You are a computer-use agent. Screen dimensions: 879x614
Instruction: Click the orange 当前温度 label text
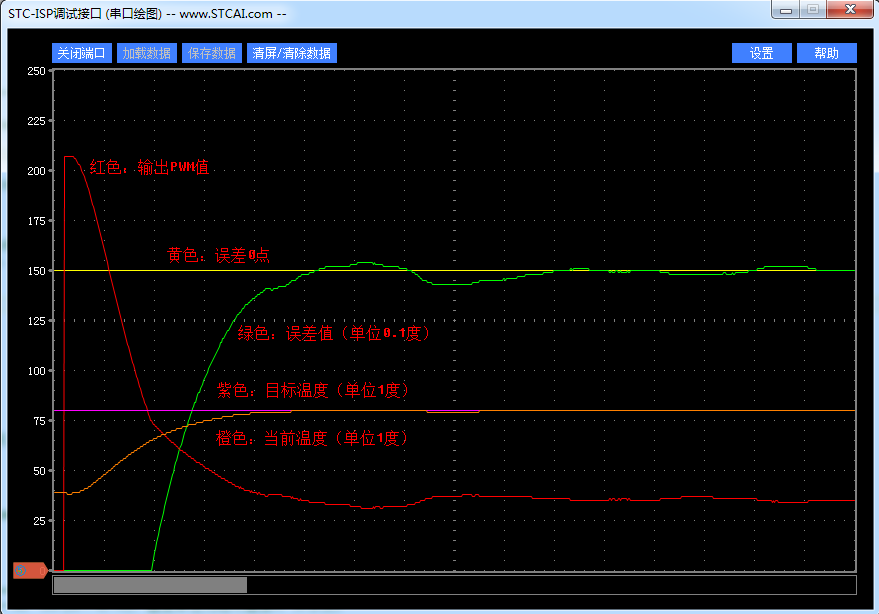point(312,438)
